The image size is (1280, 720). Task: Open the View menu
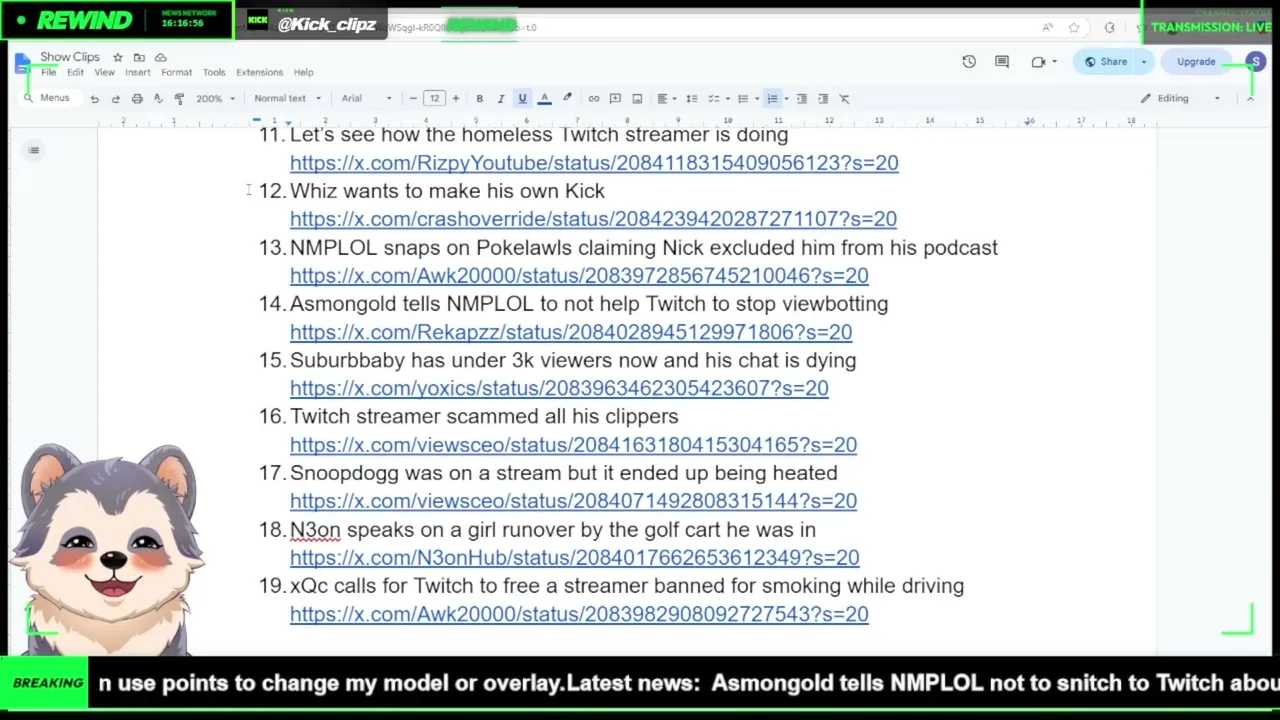pos(104,72)
